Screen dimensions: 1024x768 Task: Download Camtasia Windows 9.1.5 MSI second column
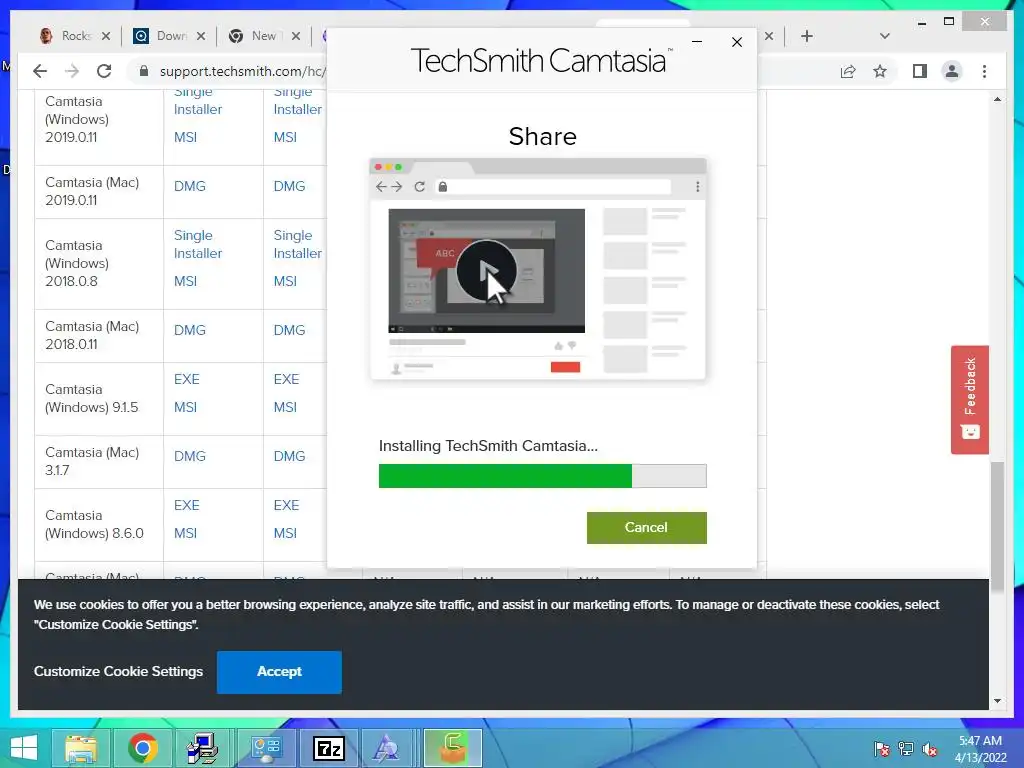[x=285, y=408]
